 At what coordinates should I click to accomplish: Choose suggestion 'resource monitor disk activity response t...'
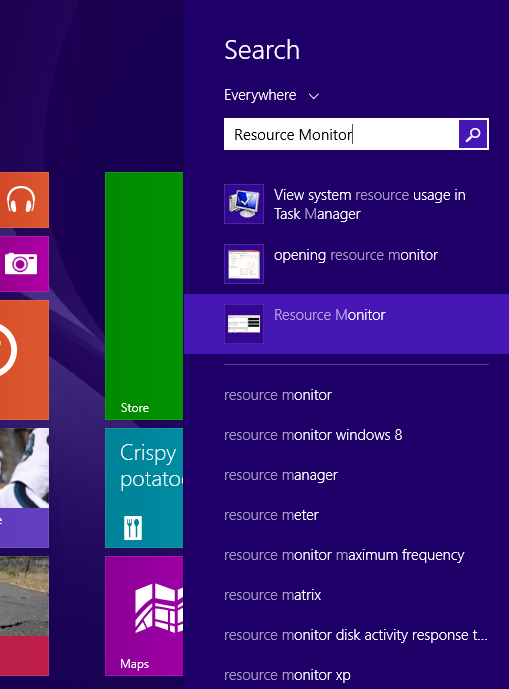[356, 635]
